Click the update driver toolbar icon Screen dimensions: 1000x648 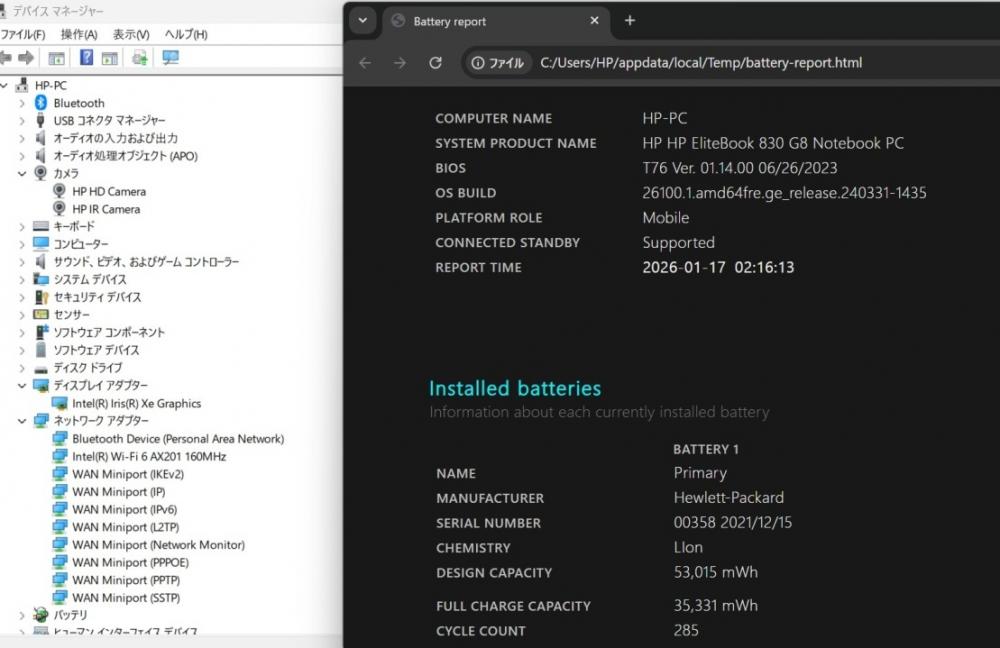(x=140, y=58)
